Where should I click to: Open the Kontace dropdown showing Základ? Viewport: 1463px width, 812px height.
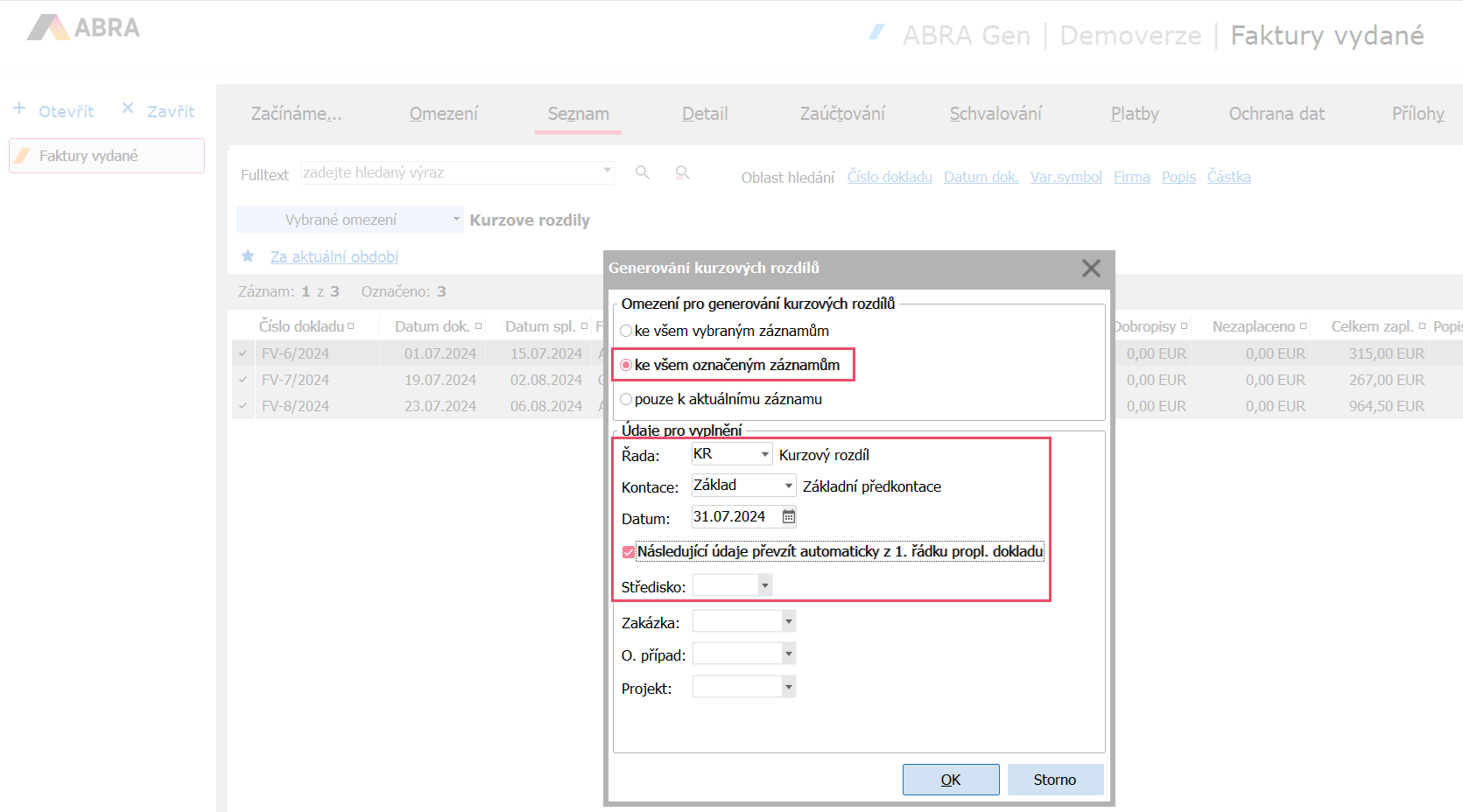788,486
